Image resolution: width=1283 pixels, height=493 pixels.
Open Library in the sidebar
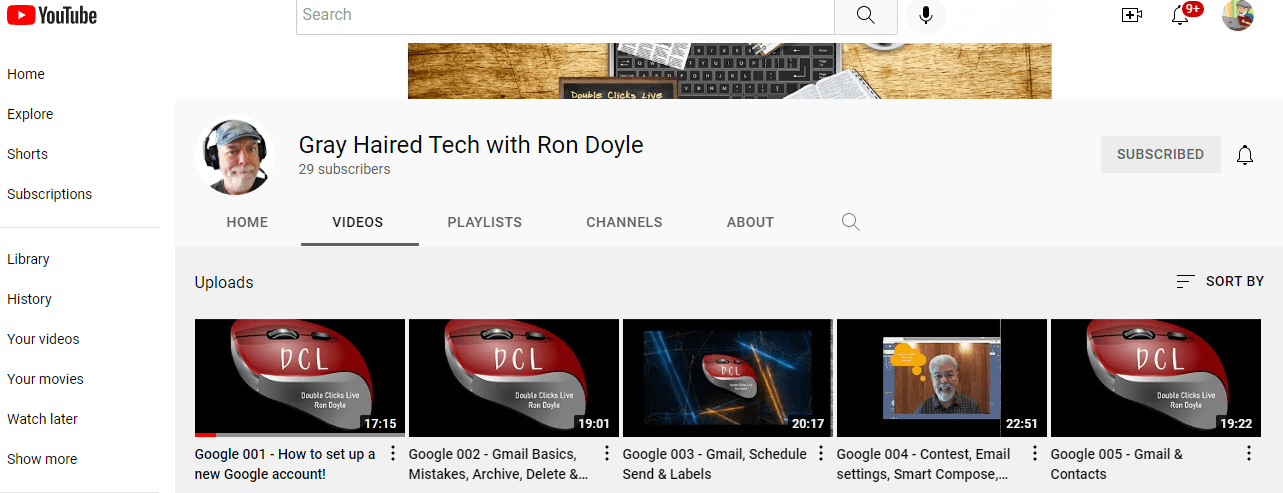[x=28, y=259]
